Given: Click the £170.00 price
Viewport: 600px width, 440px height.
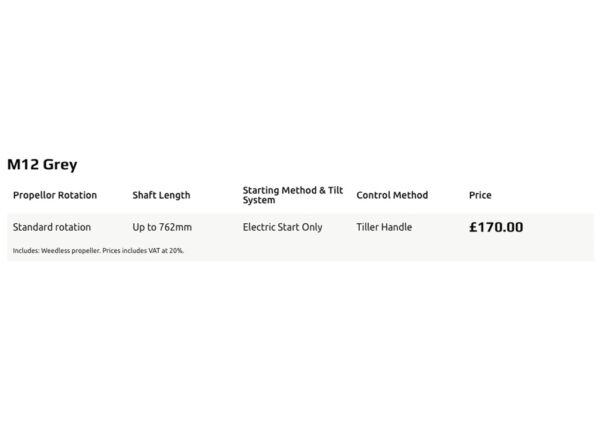Looking at the screenshot, I should point(496,227).
